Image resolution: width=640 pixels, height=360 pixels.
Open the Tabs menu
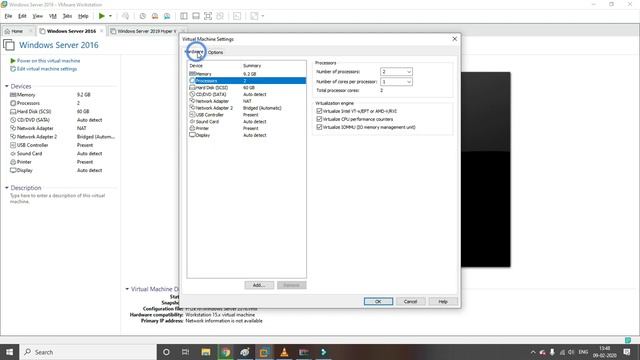(x=67, y=16)
